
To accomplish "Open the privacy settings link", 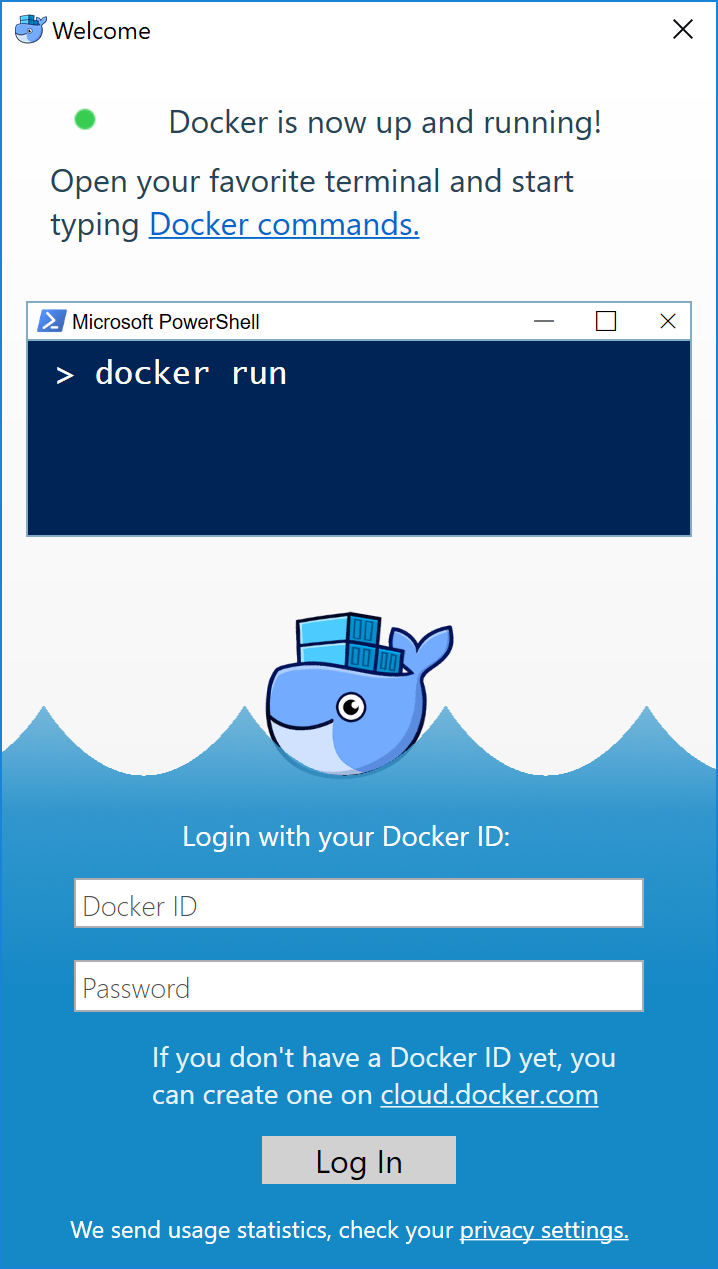I will (x=544, y=1230).
